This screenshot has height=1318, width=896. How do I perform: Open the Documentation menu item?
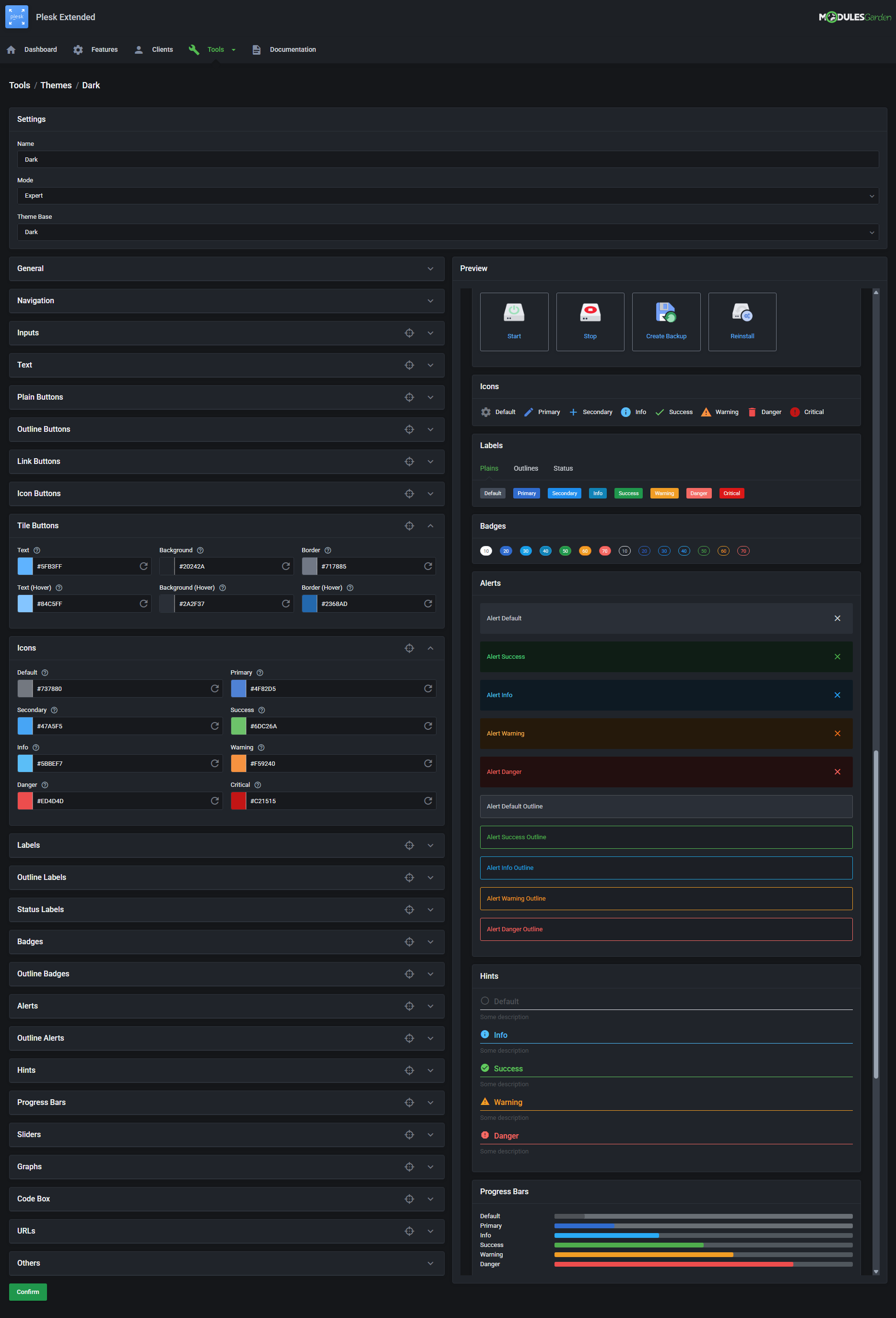(293, 50)
